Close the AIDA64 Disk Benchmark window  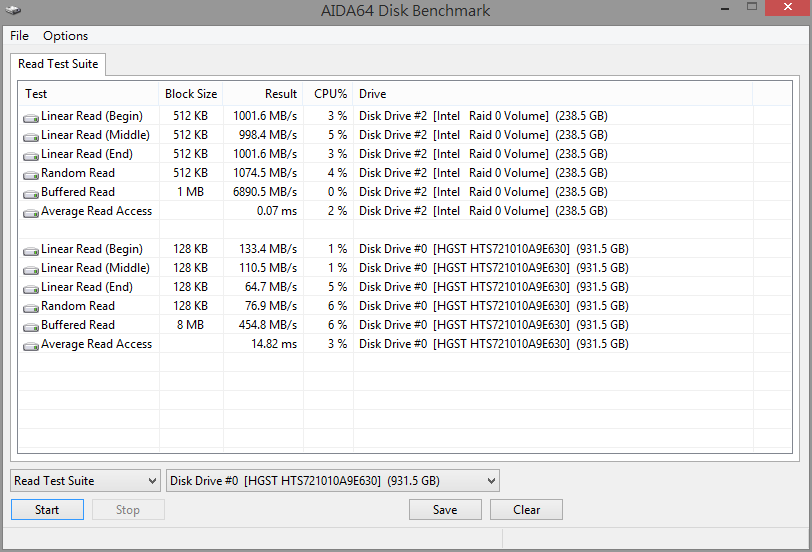[x=788, y=7]
